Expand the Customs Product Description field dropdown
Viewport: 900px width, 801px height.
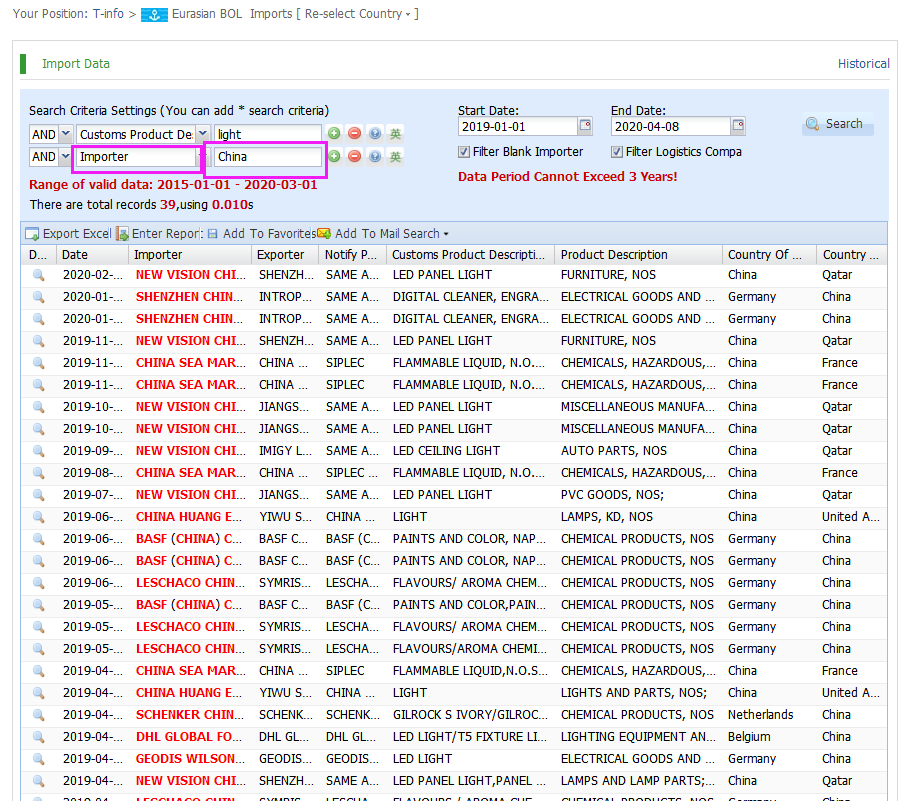coord(202,134)
